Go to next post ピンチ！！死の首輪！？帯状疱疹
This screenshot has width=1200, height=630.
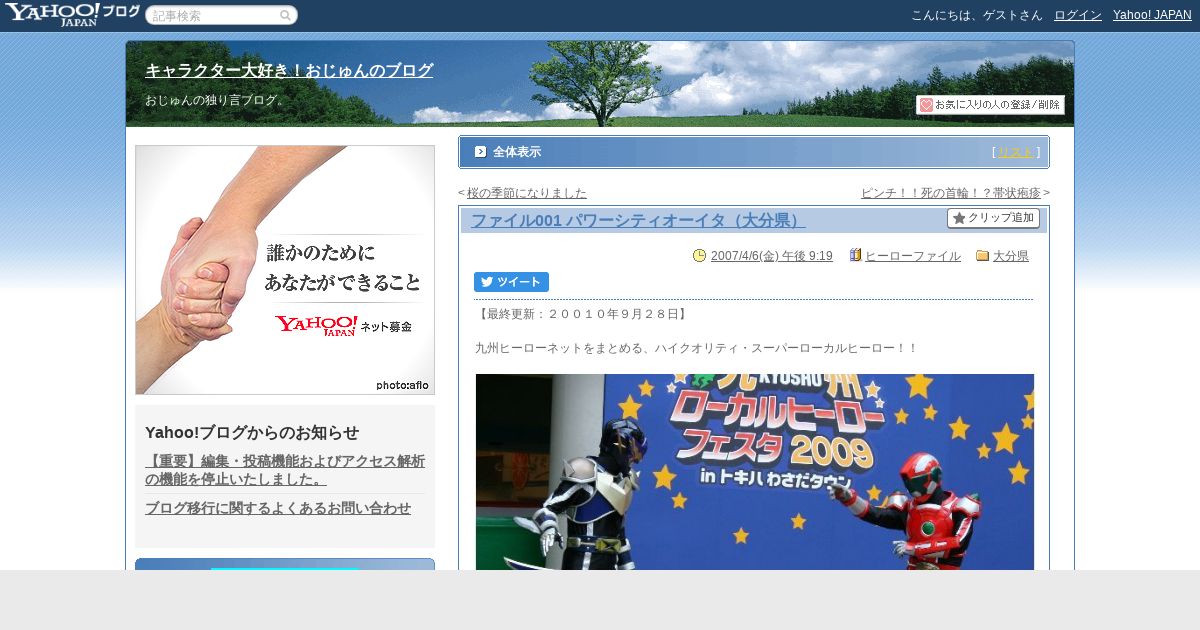(951, 193)
